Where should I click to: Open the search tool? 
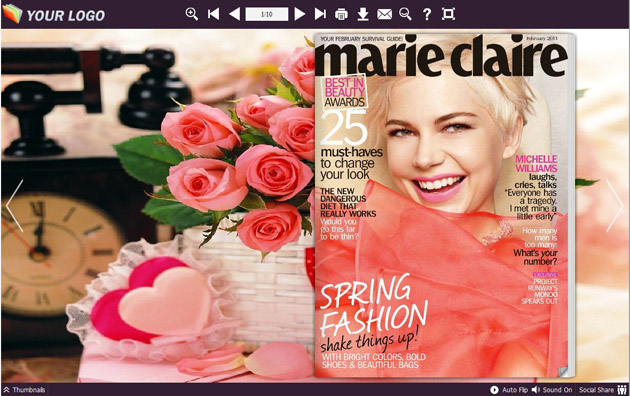click(x=405, y=14)
